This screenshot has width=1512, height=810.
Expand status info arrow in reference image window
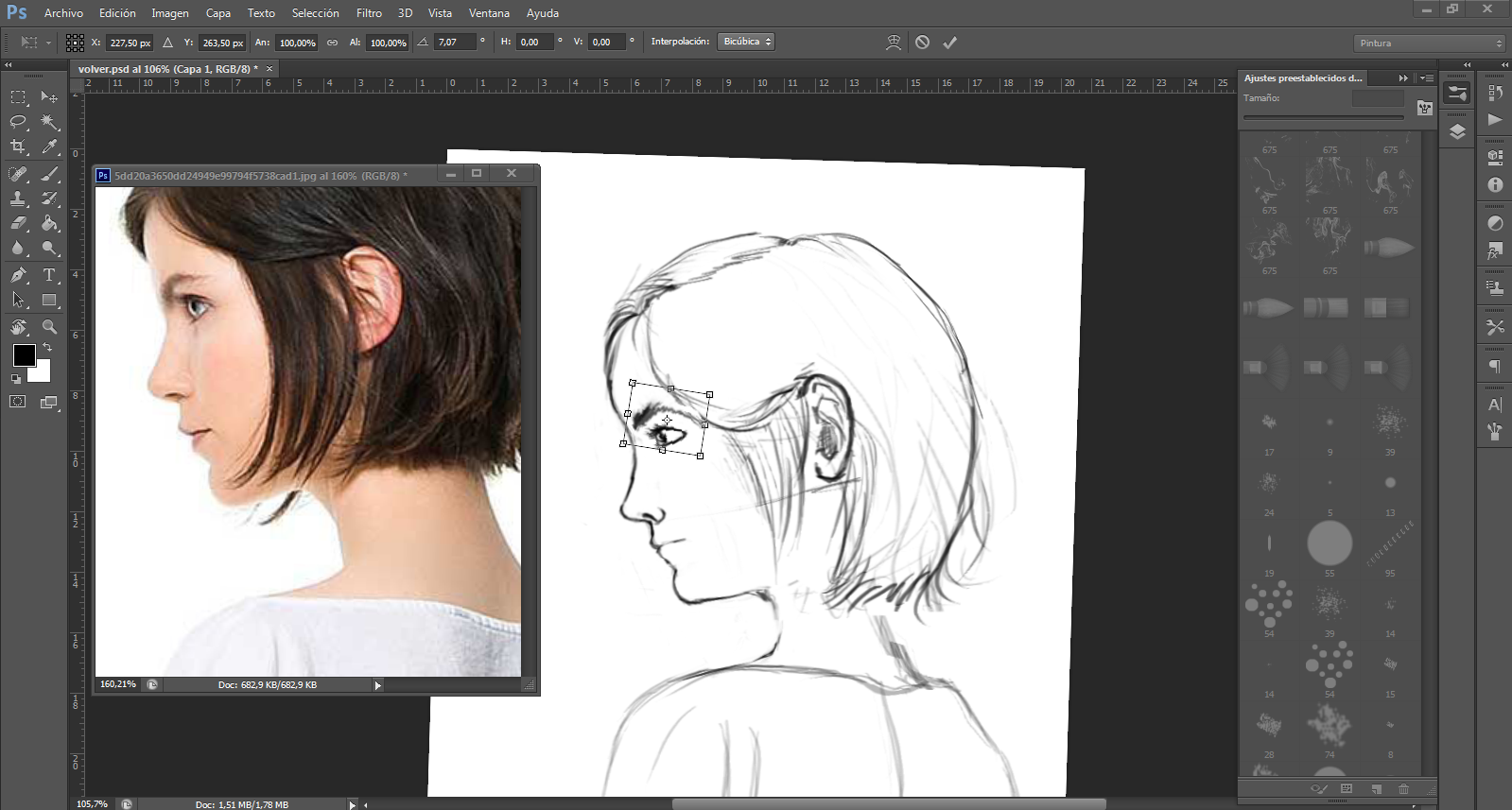(377, 685)
